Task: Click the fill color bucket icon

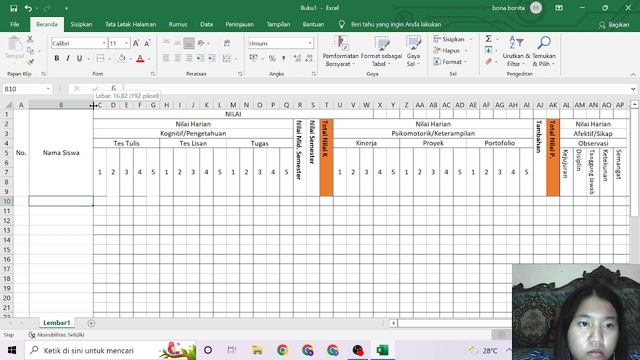Action: pos(122,58)
